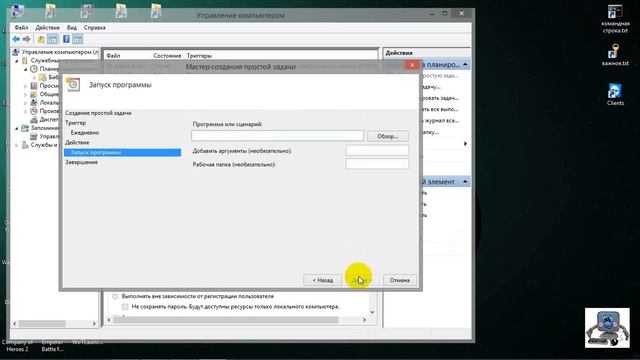Image resolution: width=640 pixels, height=360 pixels.
Task: Select the Завершение wizard step
Action: tap(82, 162)
